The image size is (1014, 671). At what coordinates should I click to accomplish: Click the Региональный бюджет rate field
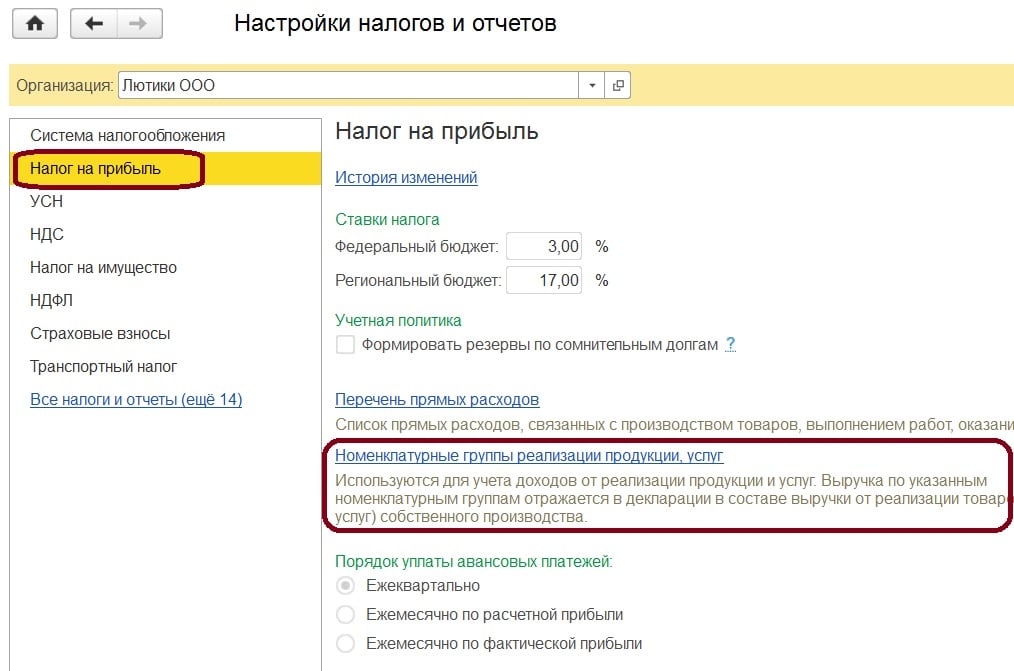545,280
